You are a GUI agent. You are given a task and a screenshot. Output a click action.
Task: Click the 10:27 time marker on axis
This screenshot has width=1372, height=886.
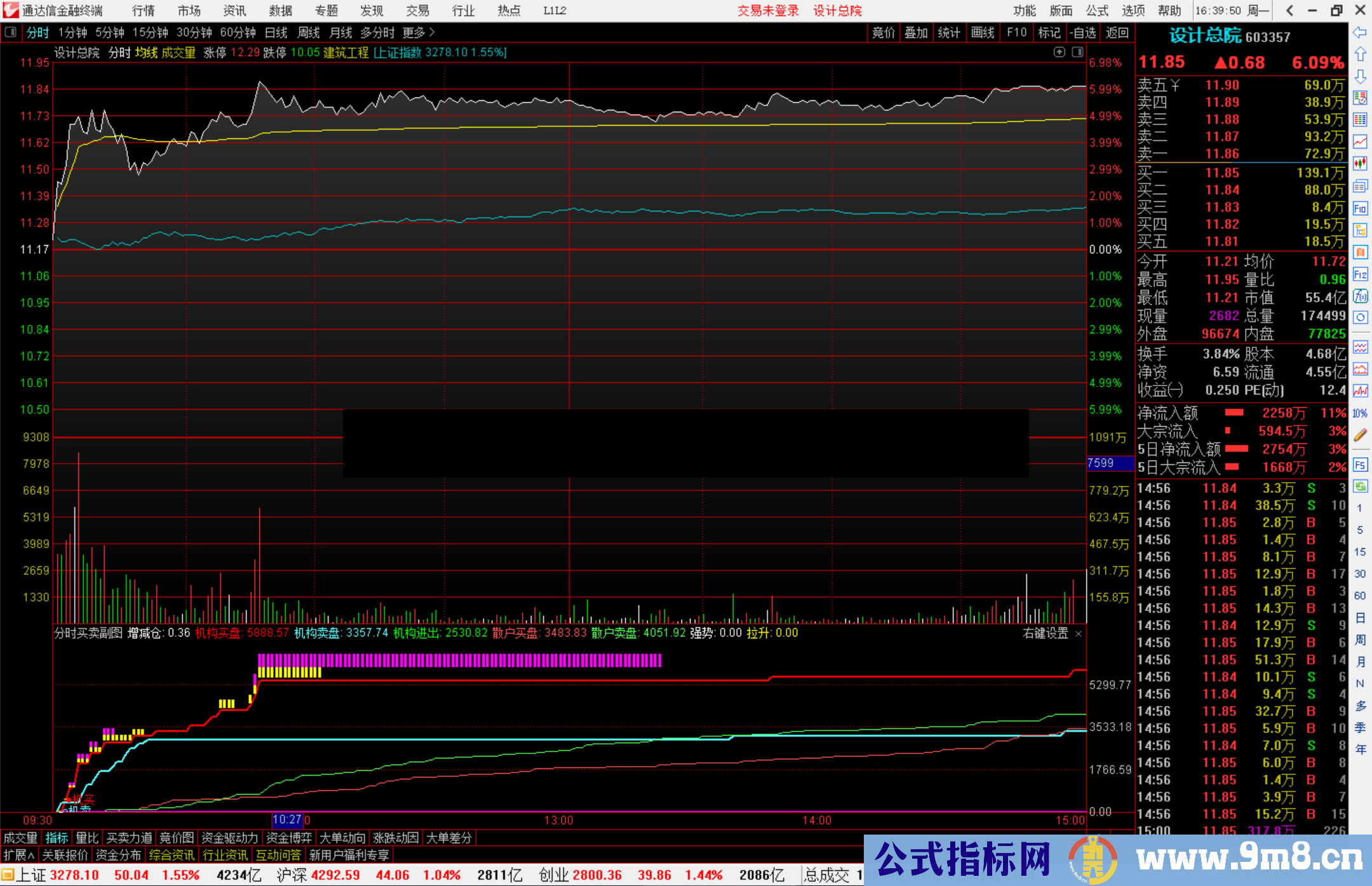click(287, 819)
